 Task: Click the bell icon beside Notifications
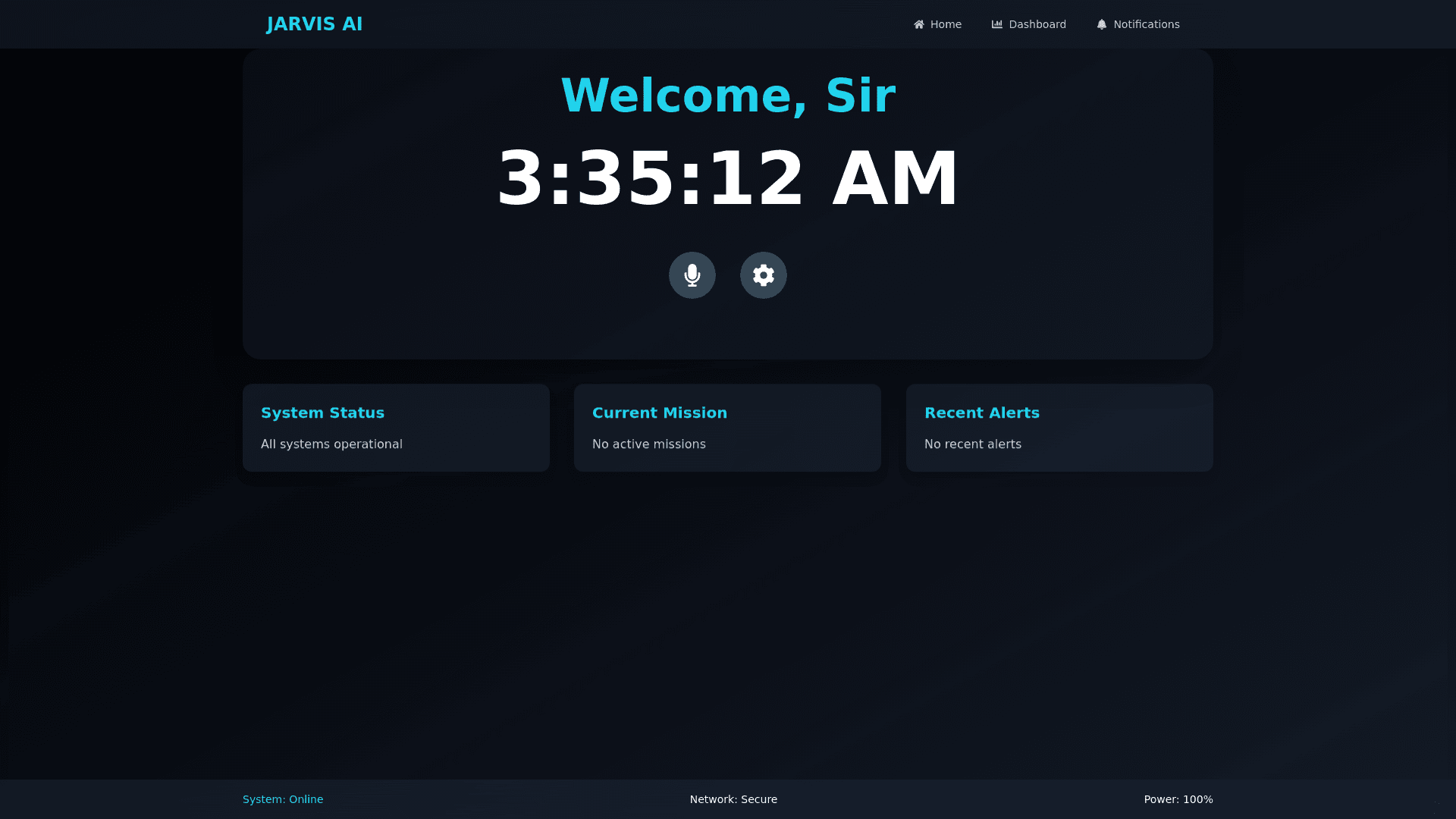coord(1102,24)
